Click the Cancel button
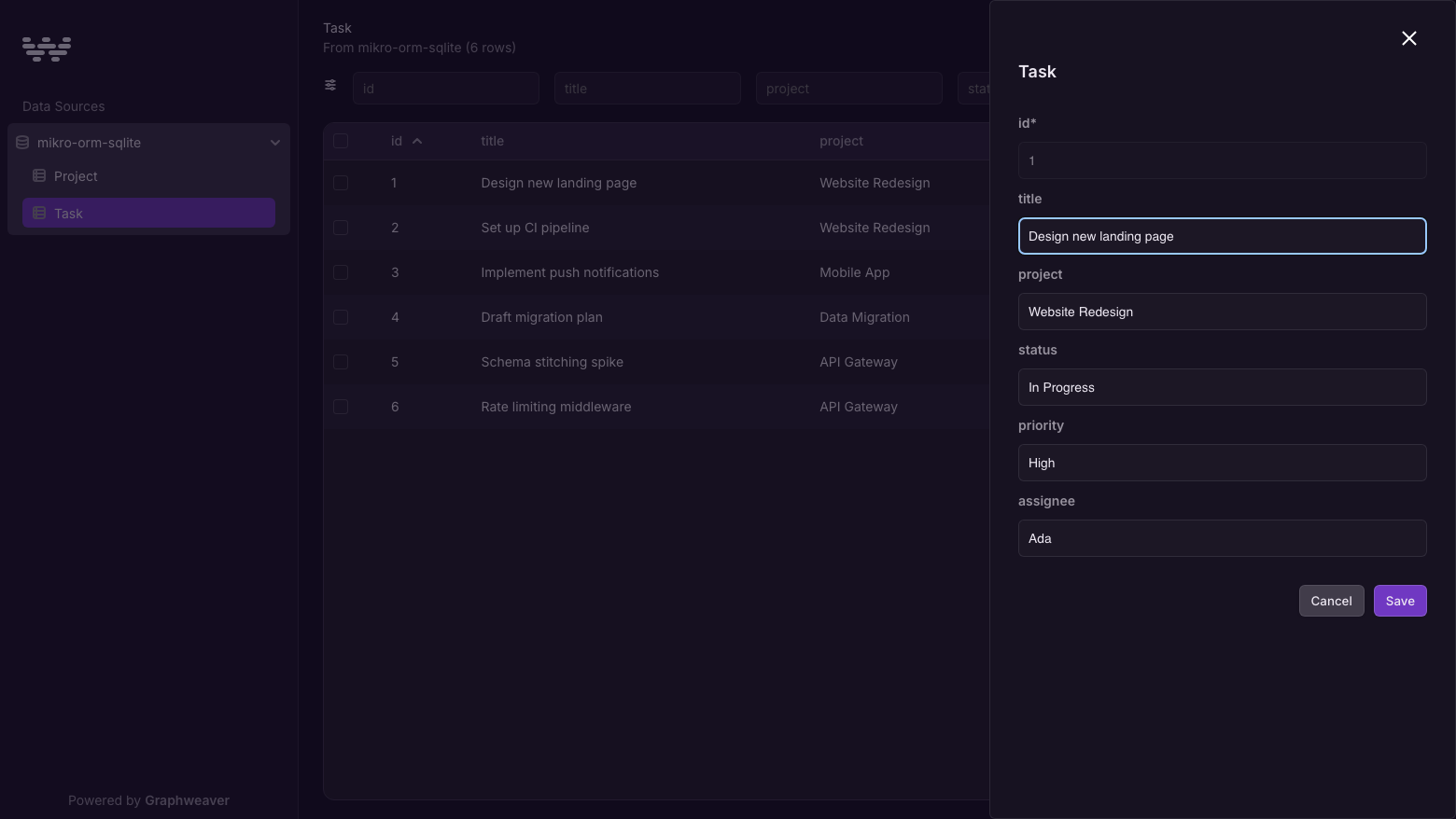Image resolution: width=1456 pixels, height=819 pixels. tap(1331, 601)
